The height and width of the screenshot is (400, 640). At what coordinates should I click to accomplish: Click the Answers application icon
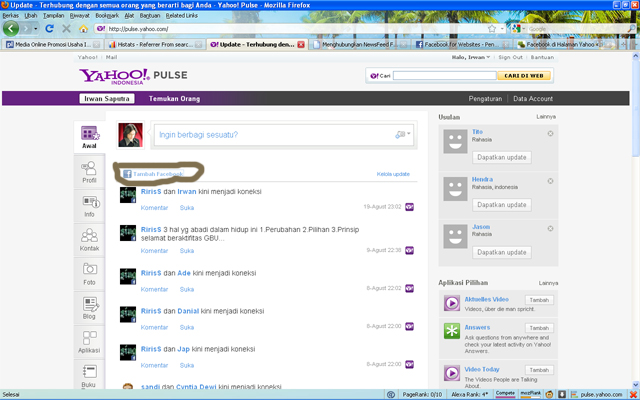point(451,333)
